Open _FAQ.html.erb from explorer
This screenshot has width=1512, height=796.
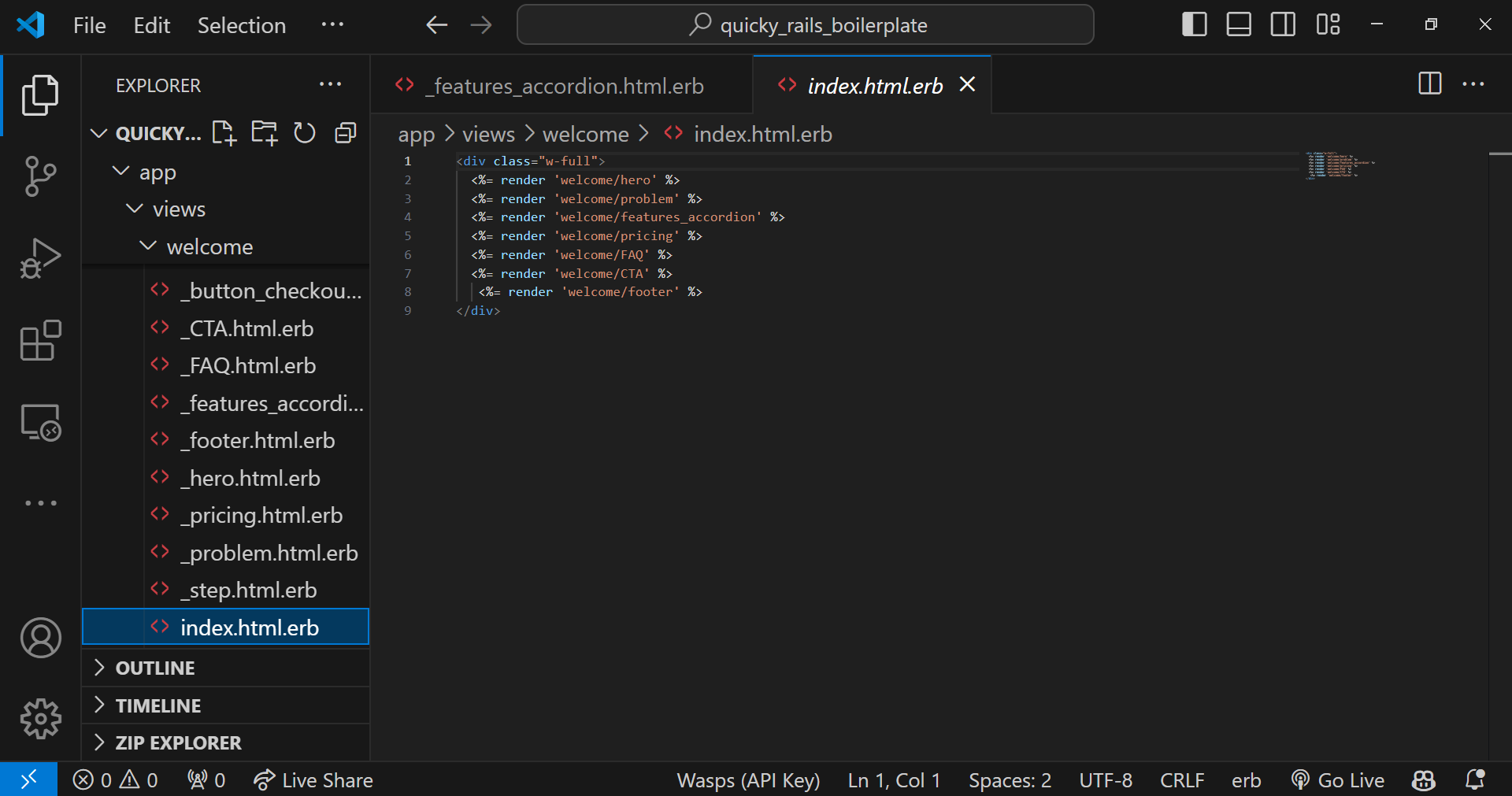click(x=225, y=365)
